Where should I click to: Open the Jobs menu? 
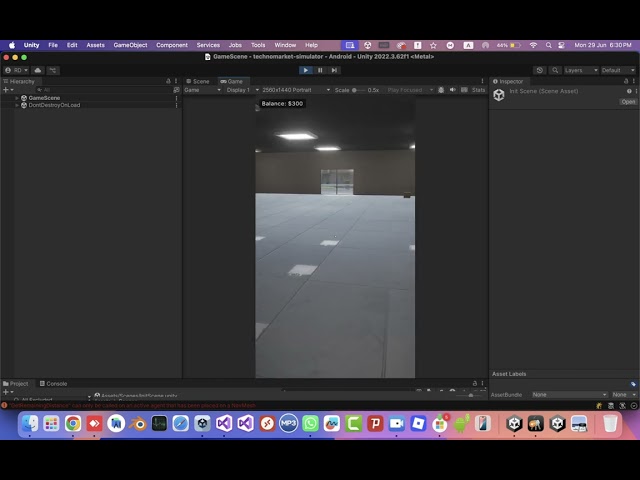click(235, 45)
